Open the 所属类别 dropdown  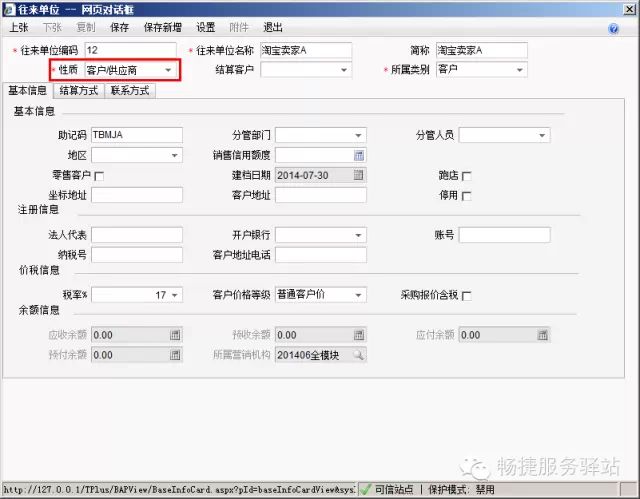[519, 70]
